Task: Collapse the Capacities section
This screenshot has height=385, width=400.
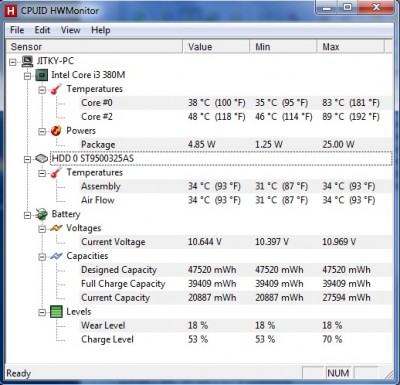Action: tap(42, 257)
